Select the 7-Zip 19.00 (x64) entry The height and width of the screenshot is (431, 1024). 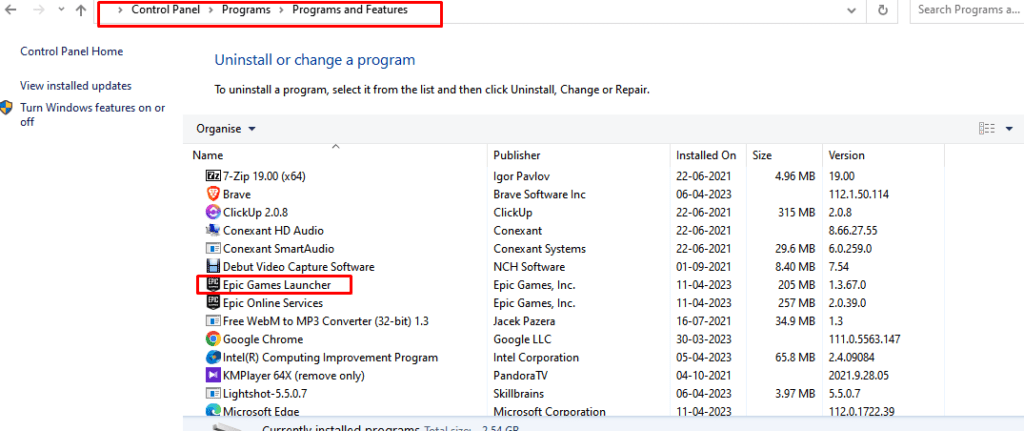[264, 176]
